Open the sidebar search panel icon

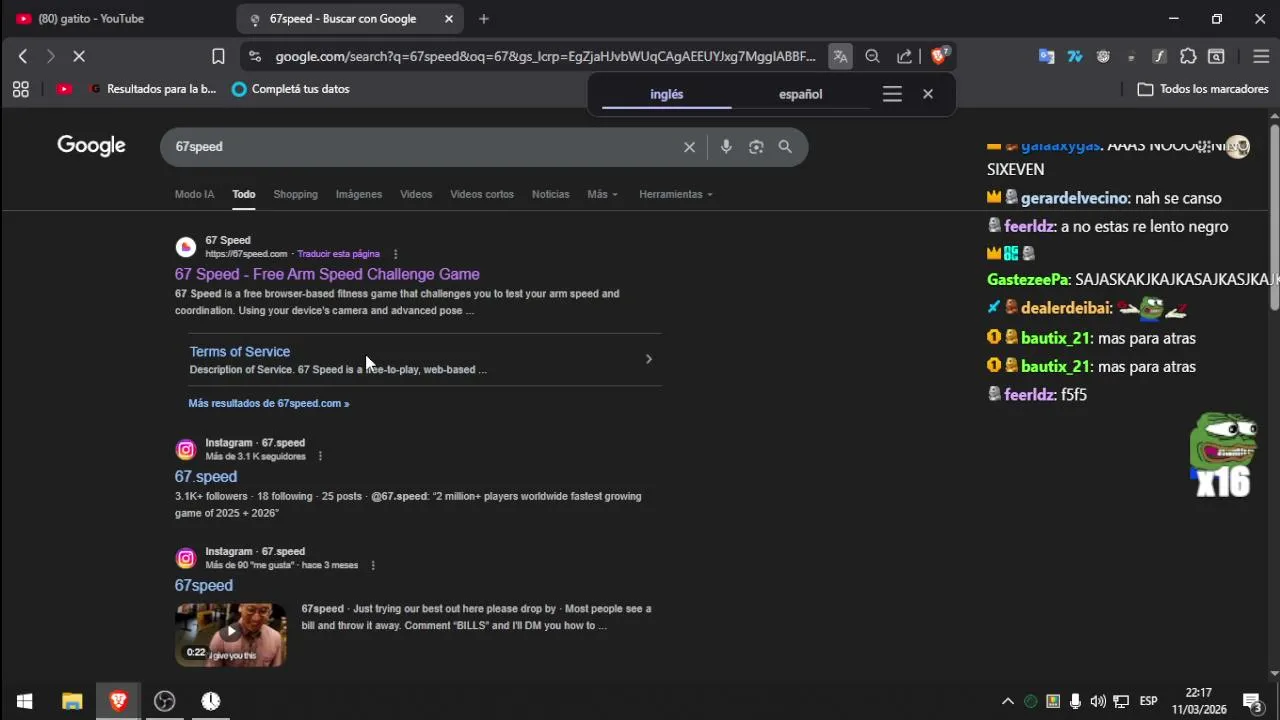1216,57
